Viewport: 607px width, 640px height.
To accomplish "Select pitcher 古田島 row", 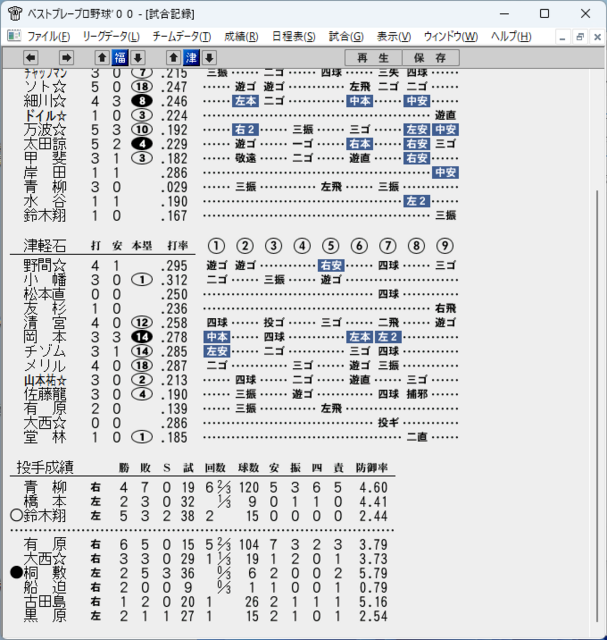I will point(44,602).
